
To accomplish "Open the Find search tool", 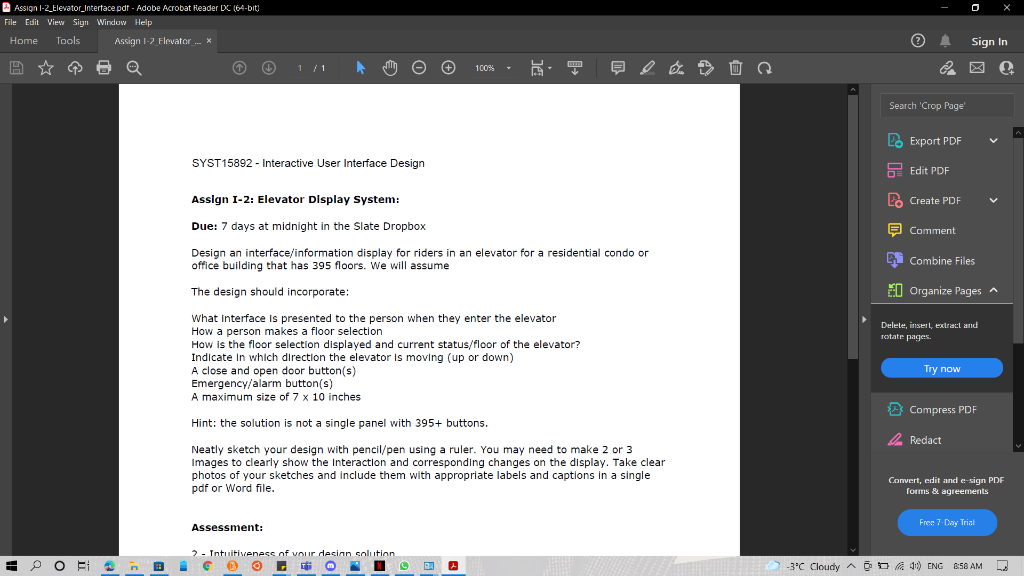I will coord(134,67).
